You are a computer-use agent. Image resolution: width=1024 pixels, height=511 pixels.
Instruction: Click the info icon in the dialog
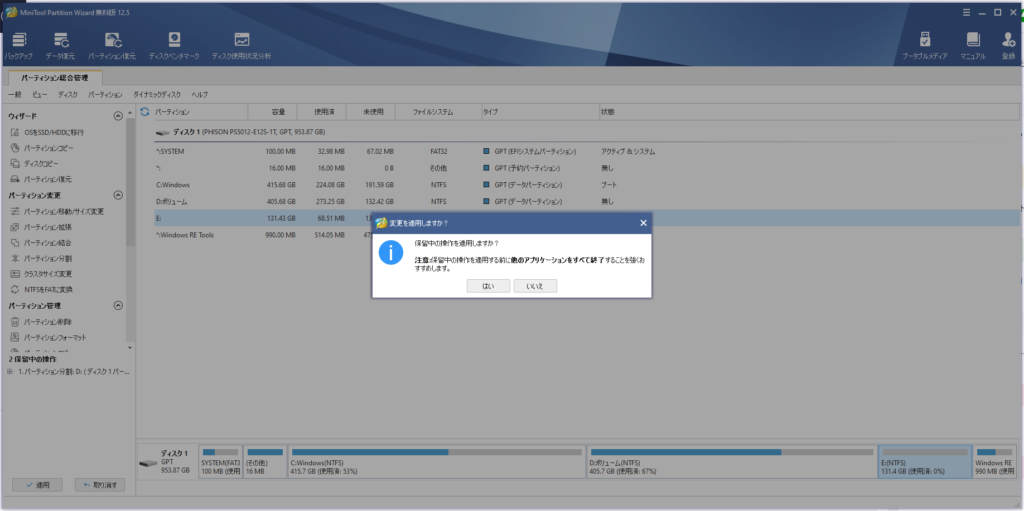[391, 252]
